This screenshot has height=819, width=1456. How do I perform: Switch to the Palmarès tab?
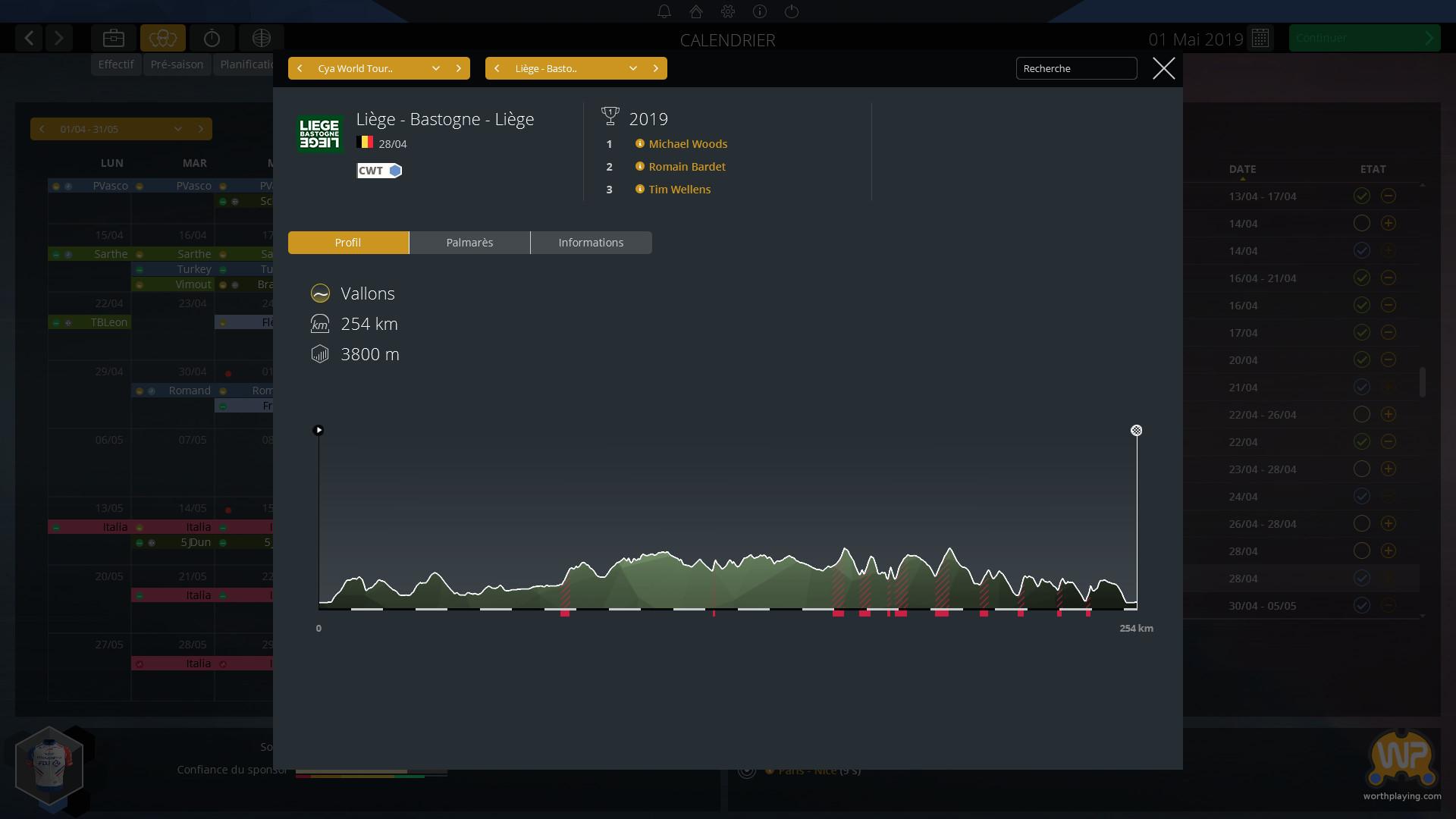coord(469,243)
